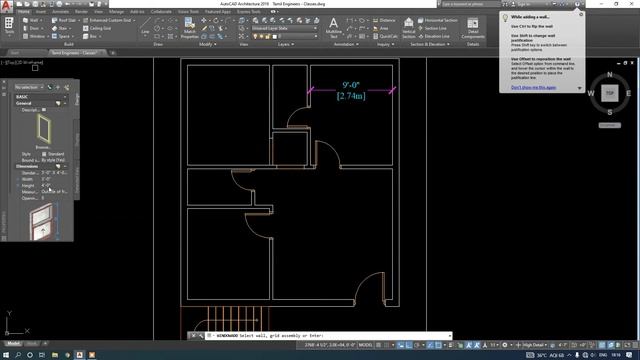Open File Explorer from taskbar

(x=54, y=355)
